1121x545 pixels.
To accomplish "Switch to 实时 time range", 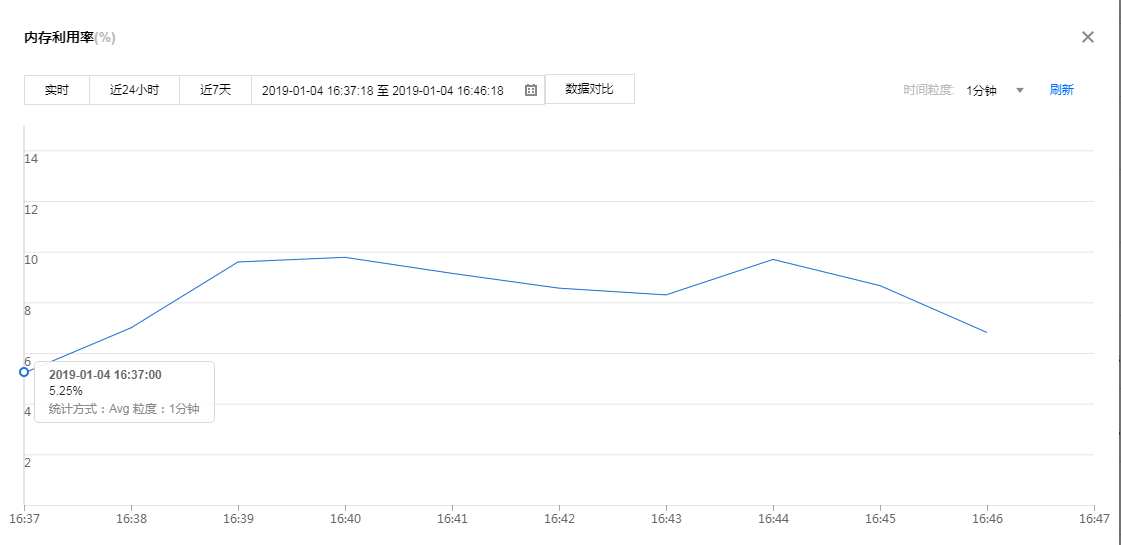I will click(57, 90).
